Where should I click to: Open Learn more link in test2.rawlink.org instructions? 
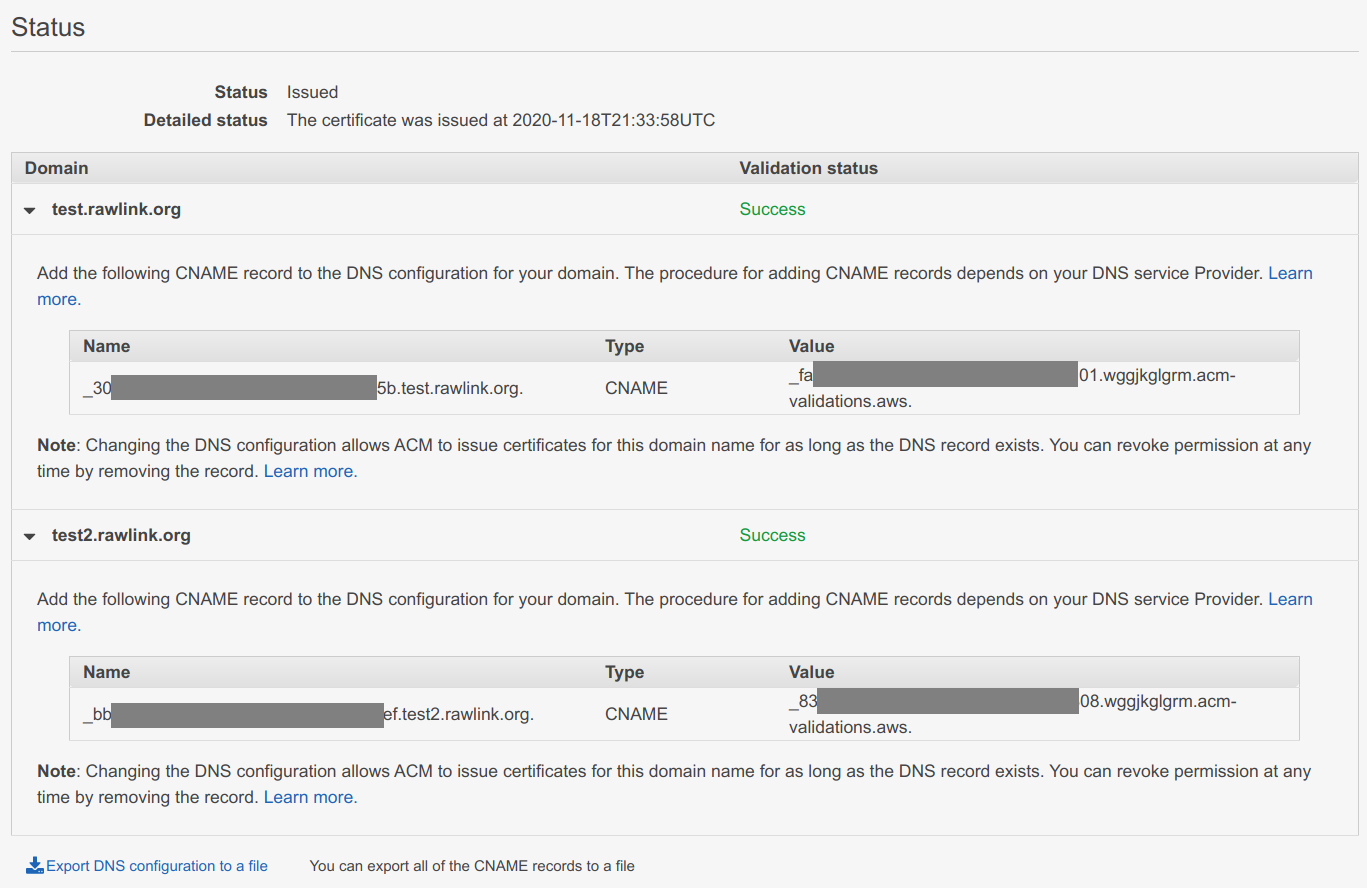[1290, 599]
